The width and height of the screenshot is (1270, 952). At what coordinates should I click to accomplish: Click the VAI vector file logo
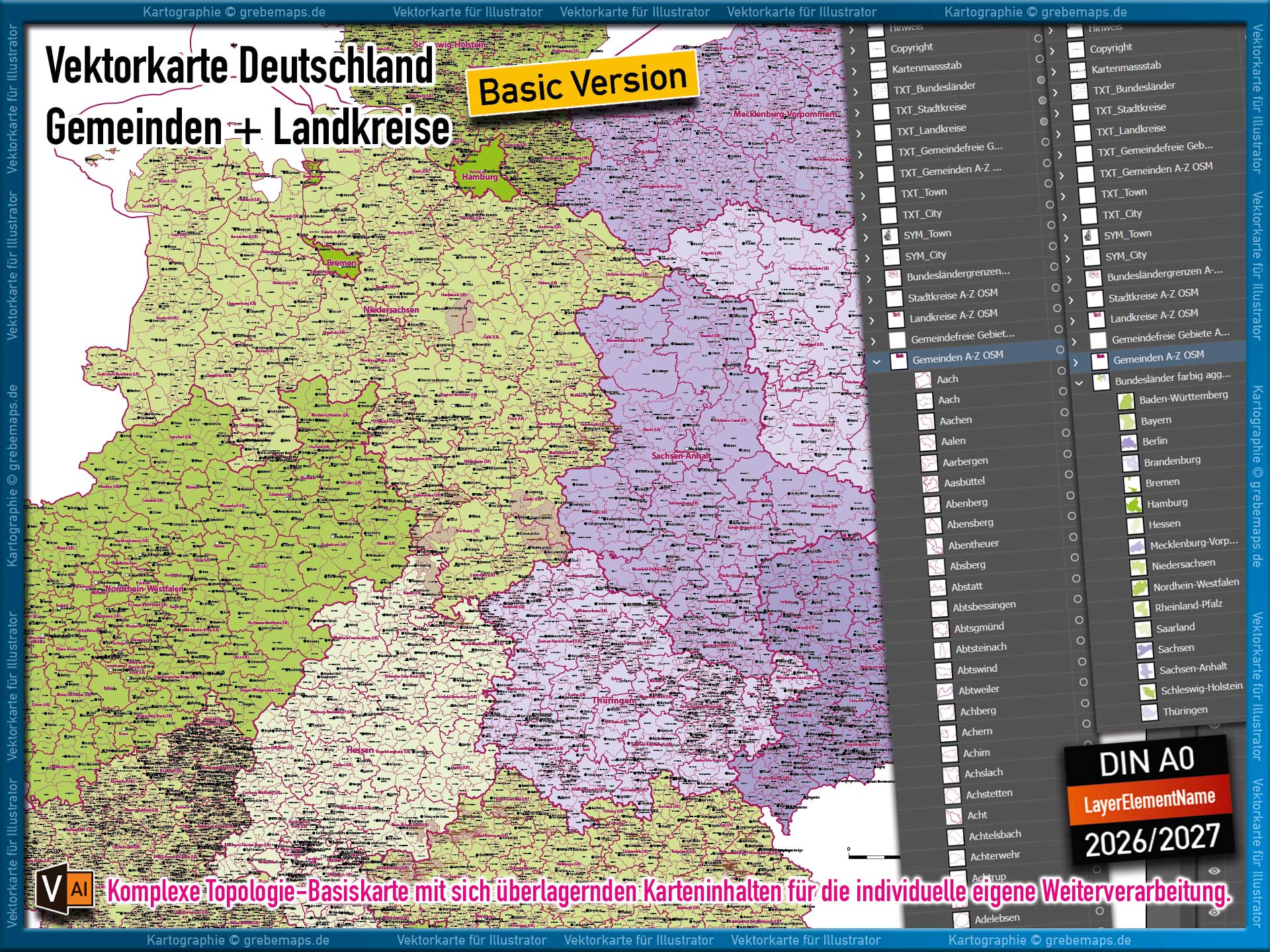coord(64,889)
